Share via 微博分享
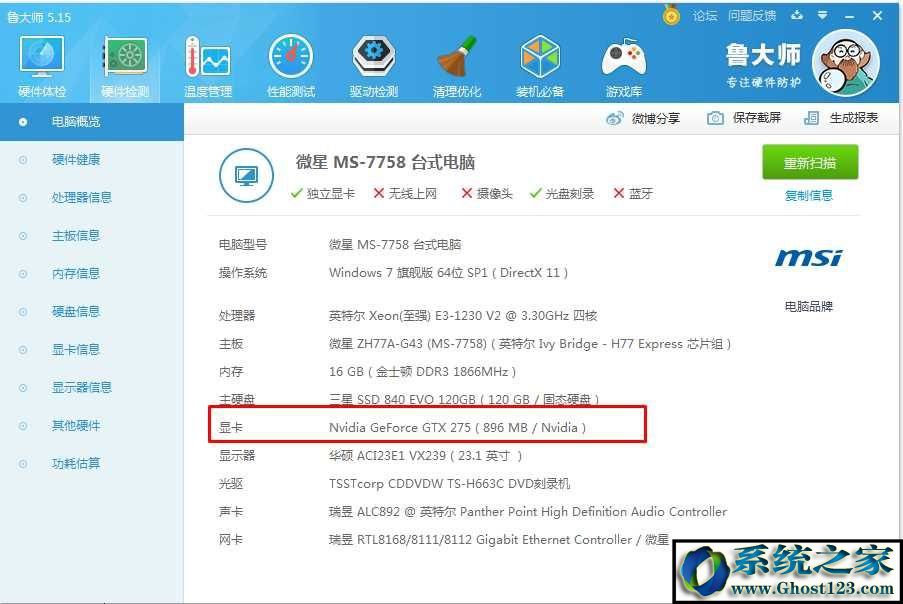 click(643, 118)
